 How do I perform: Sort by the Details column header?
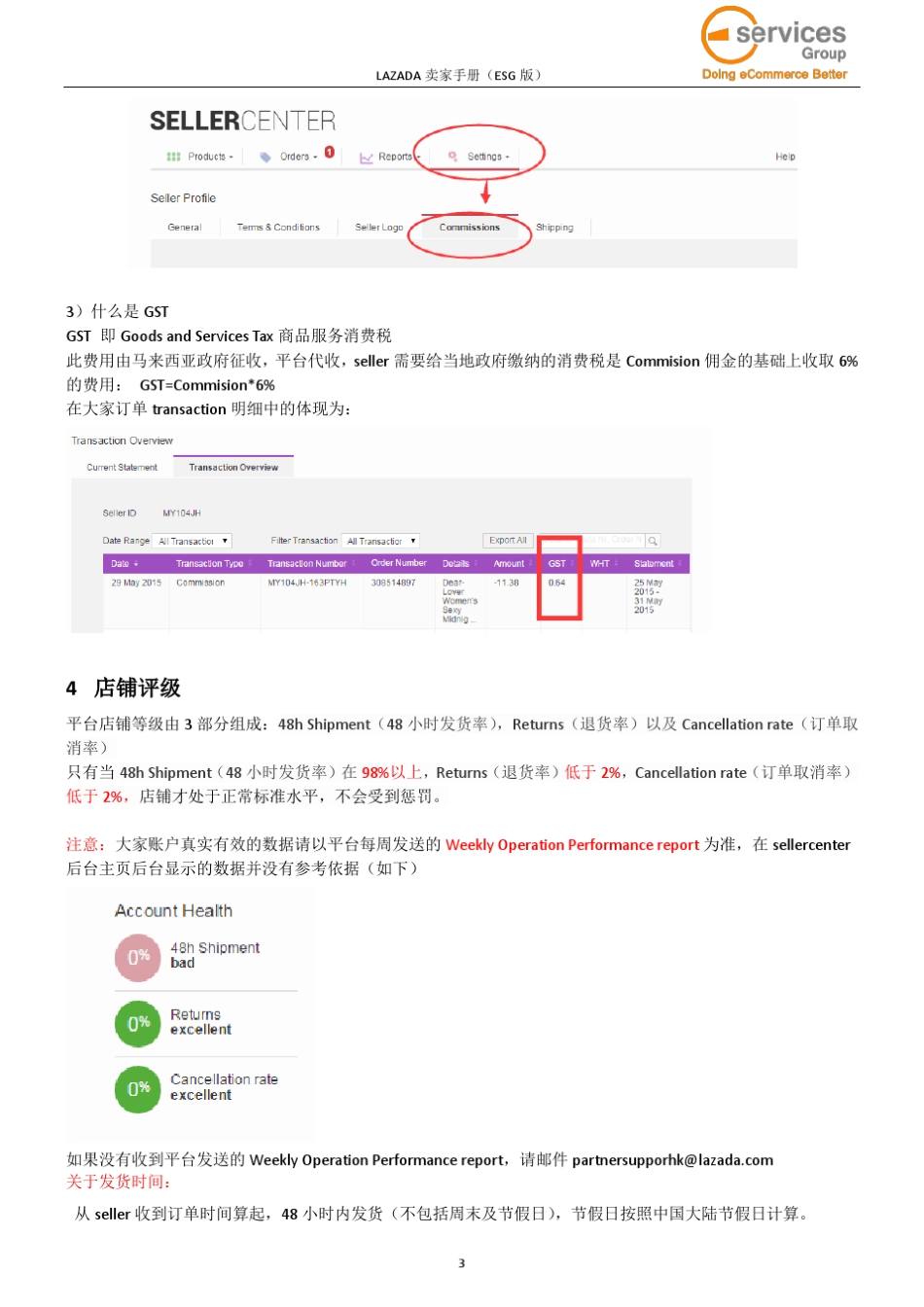pos(460,564)
